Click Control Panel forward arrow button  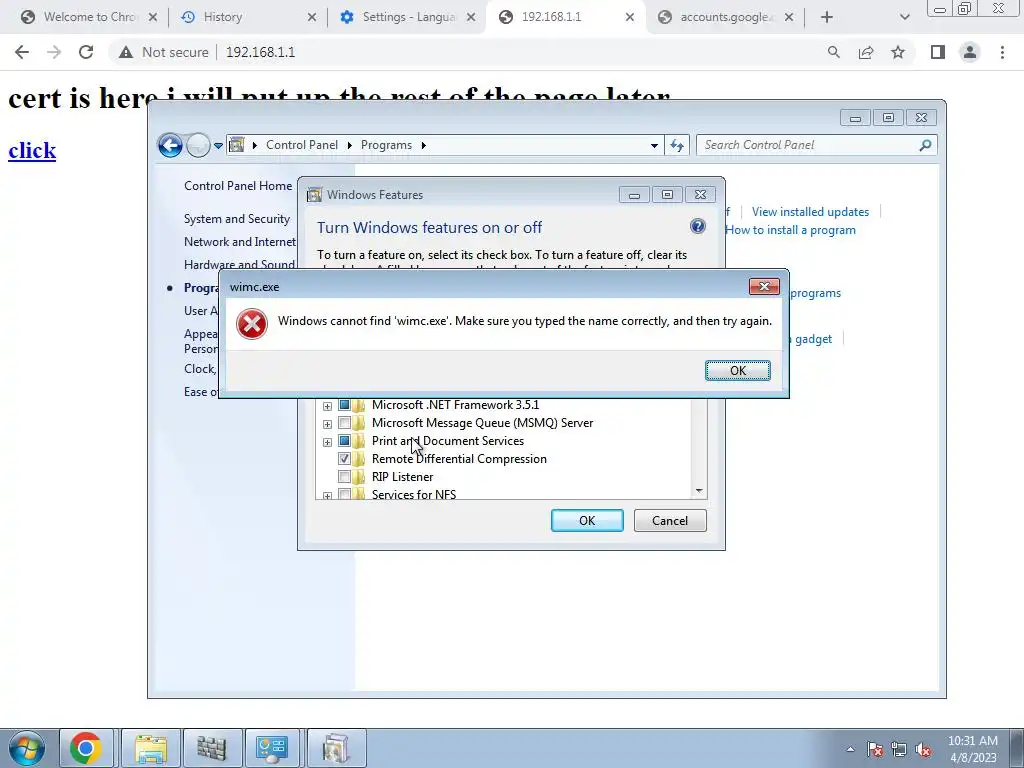(x=198, y=145)
